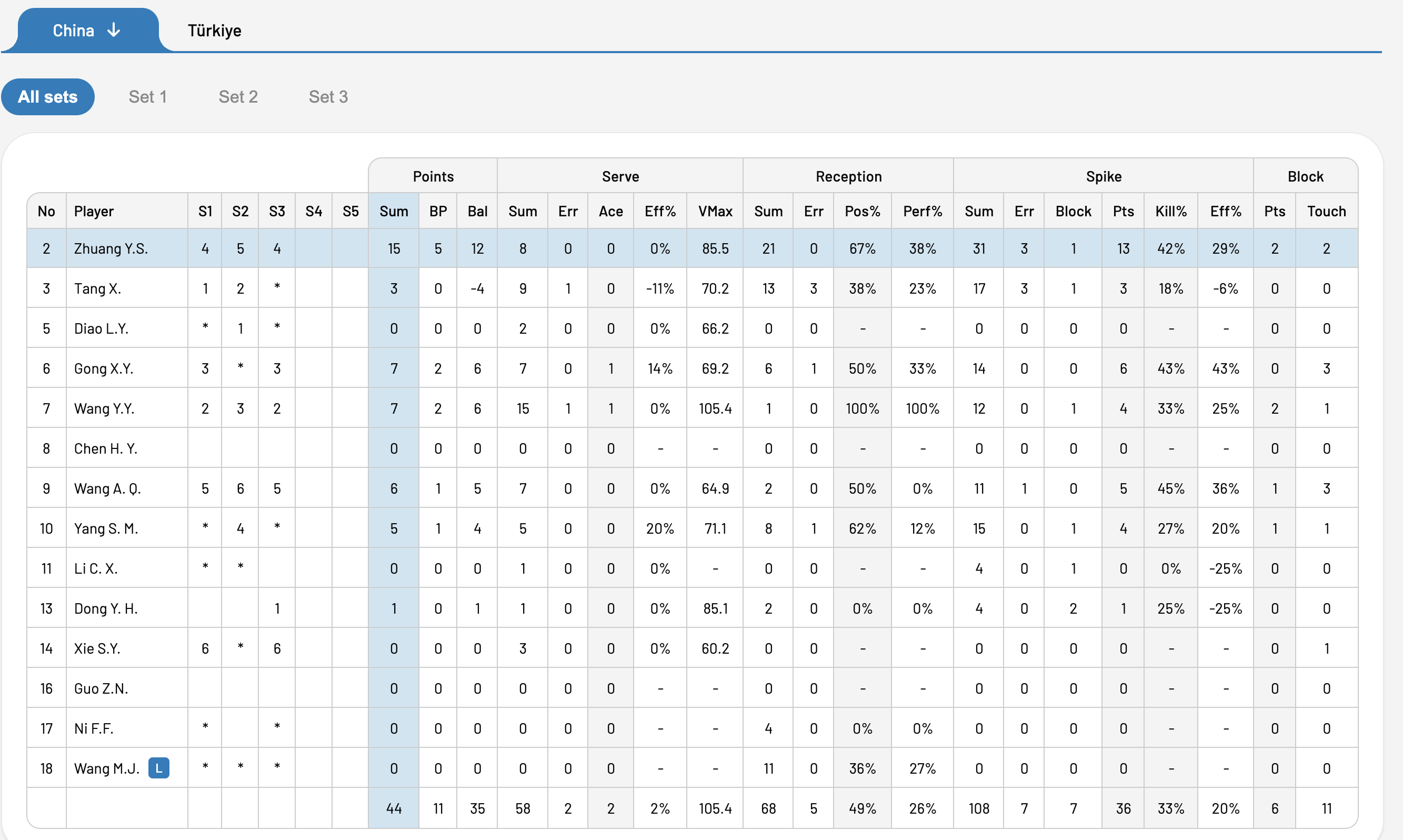Select the China team tab
This screenshot has height=840, width=1403.
[x=88, y=31]
